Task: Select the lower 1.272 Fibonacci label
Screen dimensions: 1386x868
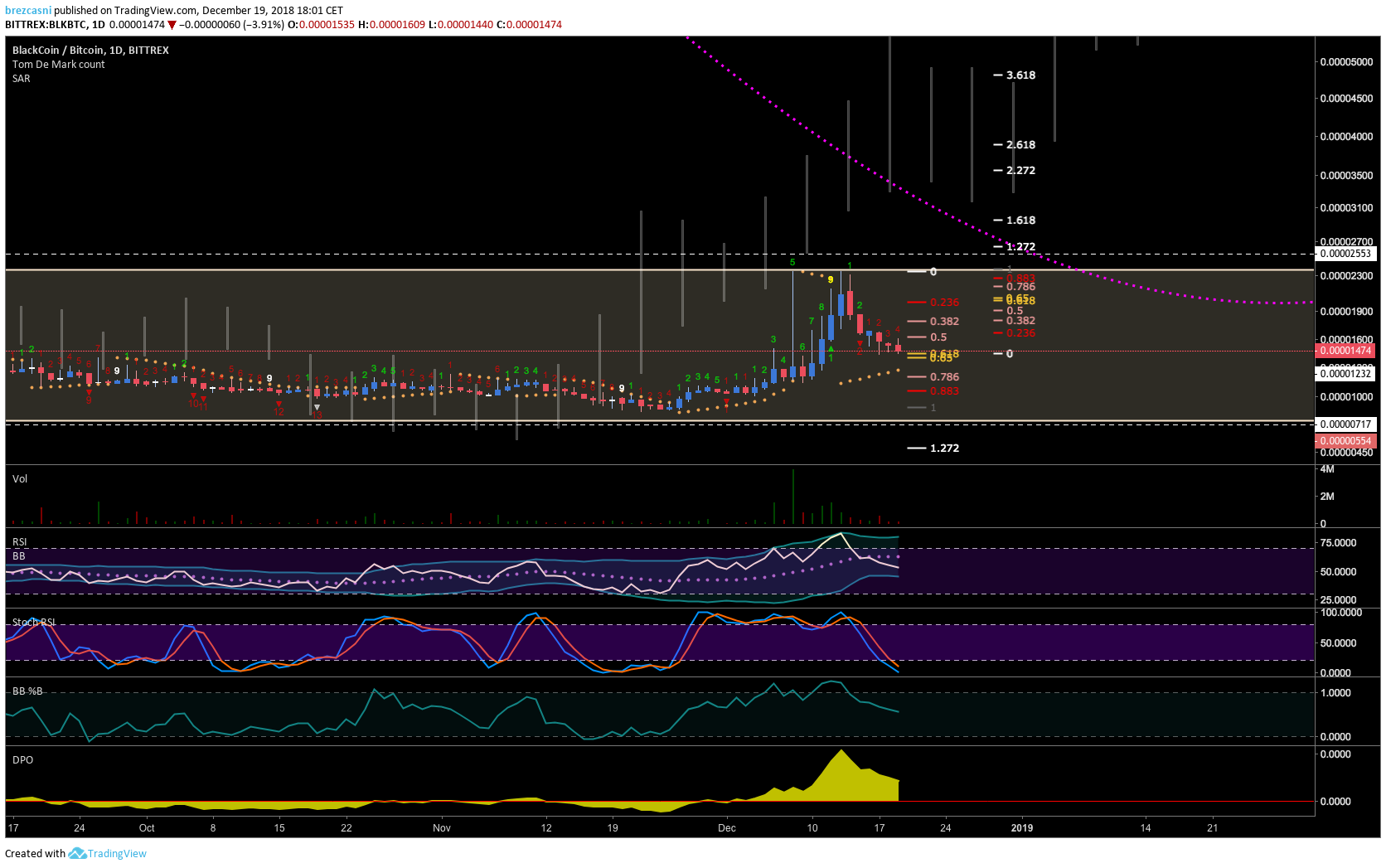Action: pos(944,448)
